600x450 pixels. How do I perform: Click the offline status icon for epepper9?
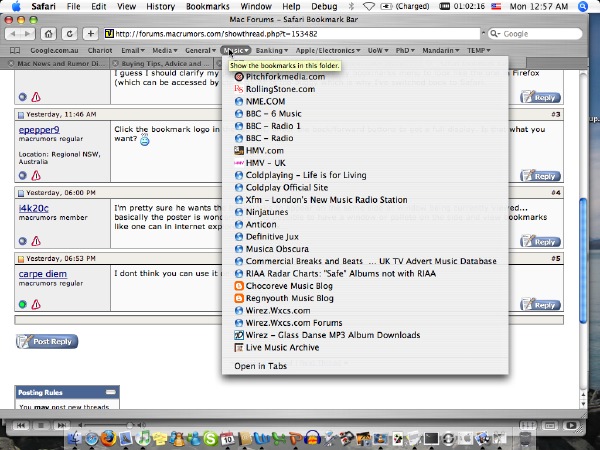coord(23,175)
